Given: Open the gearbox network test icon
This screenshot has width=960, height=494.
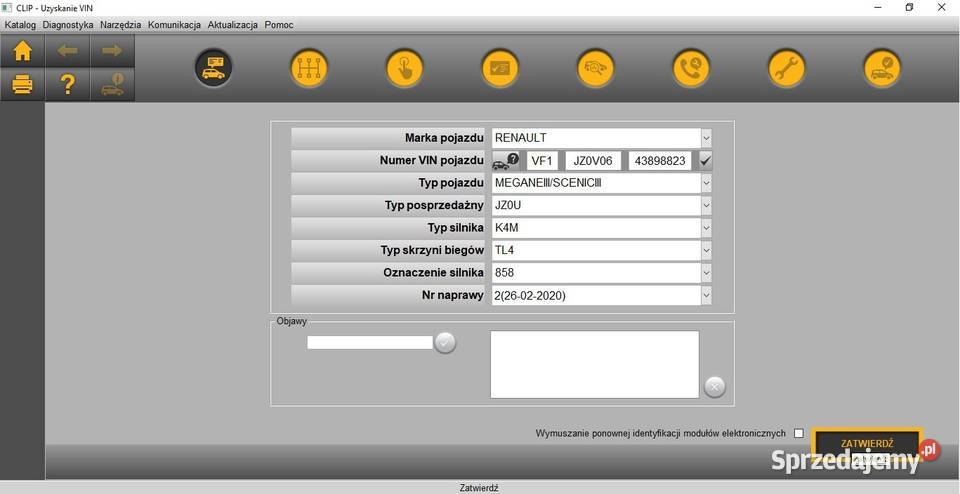Looking at the screenshot, I should pyautogui.click(x=309, y=68).
